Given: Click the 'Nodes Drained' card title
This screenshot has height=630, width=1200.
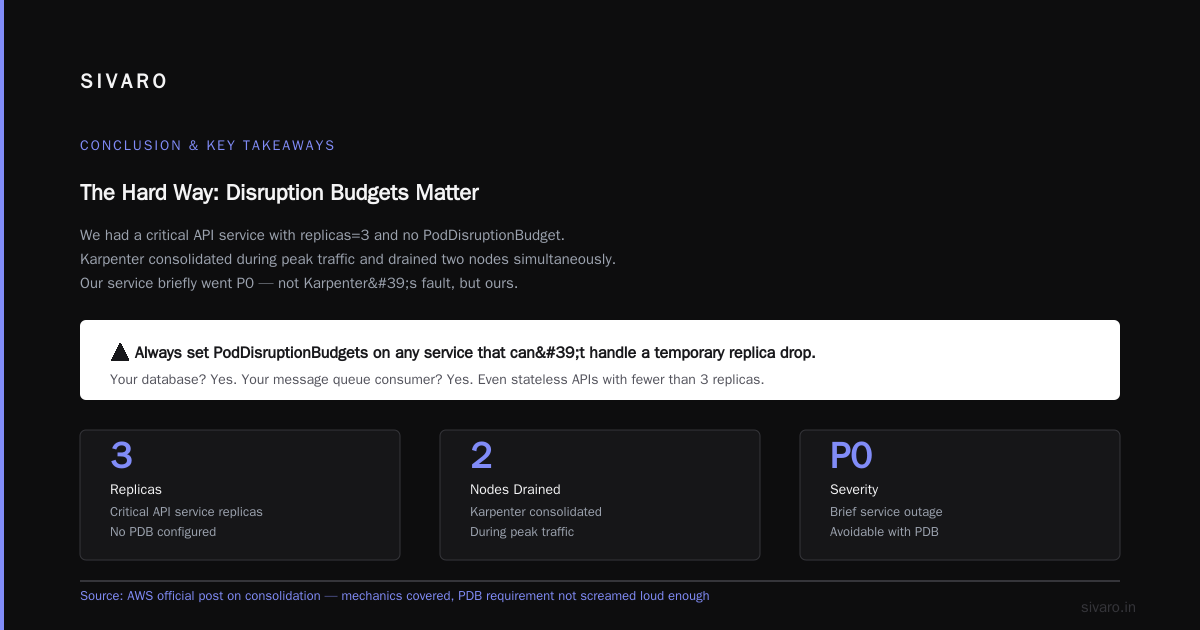Looking at the screenshot, I should pyautogui.click(x=515, y=489).
